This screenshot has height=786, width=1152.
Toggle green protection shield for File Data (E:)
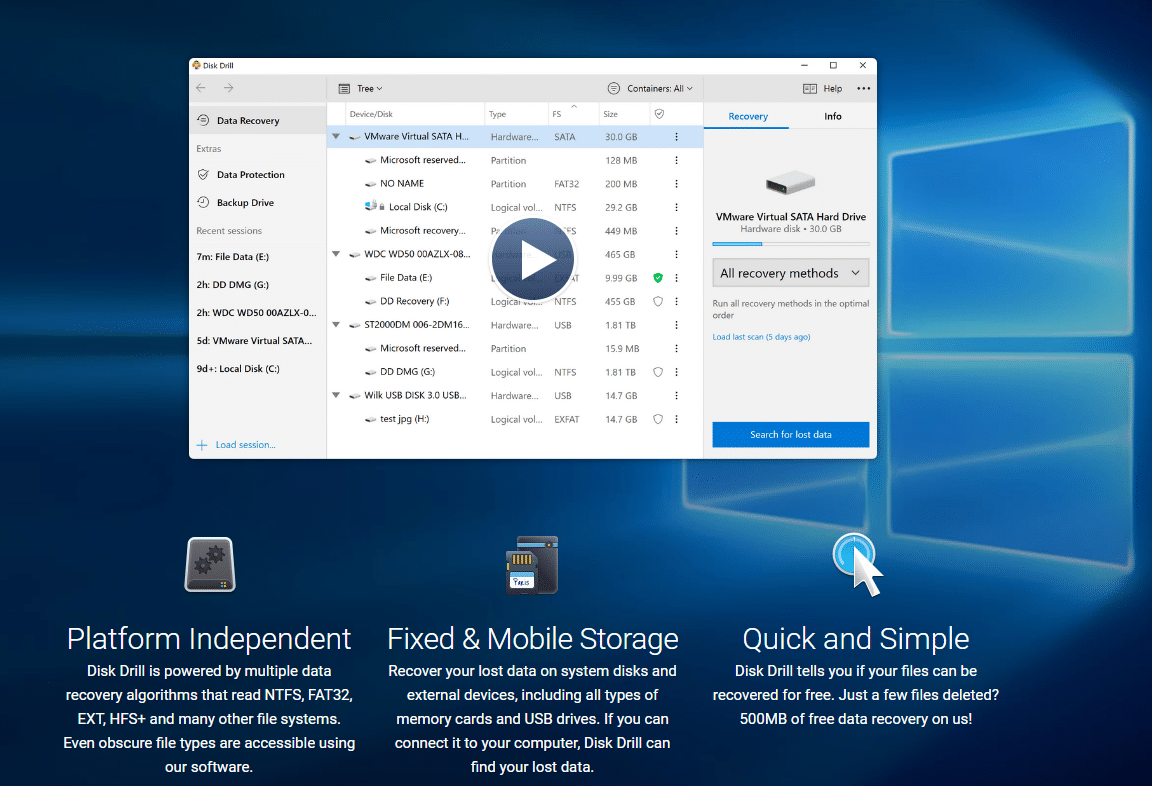[x=658, y=278]
